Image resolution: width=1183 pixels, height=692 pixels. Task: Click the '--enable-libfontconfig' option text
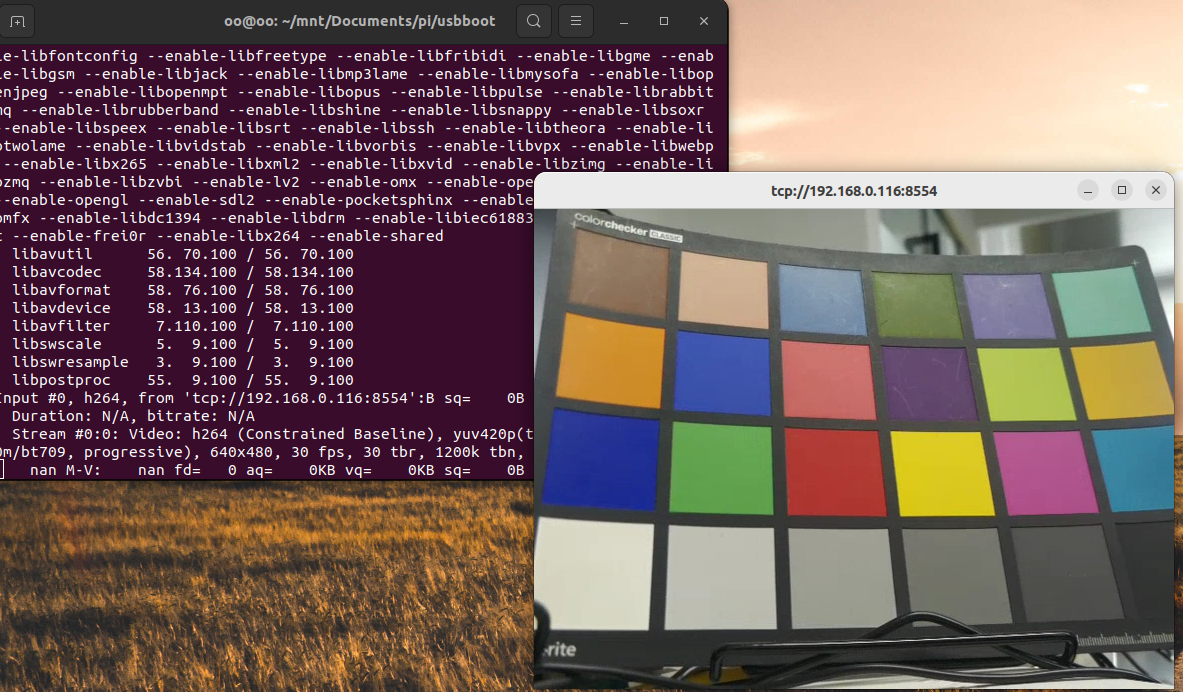pyautogui.click(x=69, y=57)
